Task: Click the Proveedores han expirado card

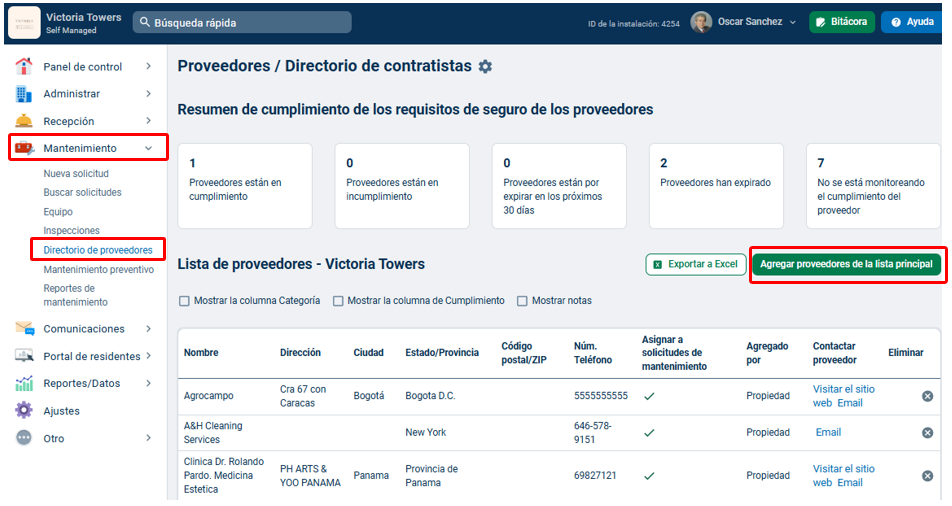Action: 716,186
